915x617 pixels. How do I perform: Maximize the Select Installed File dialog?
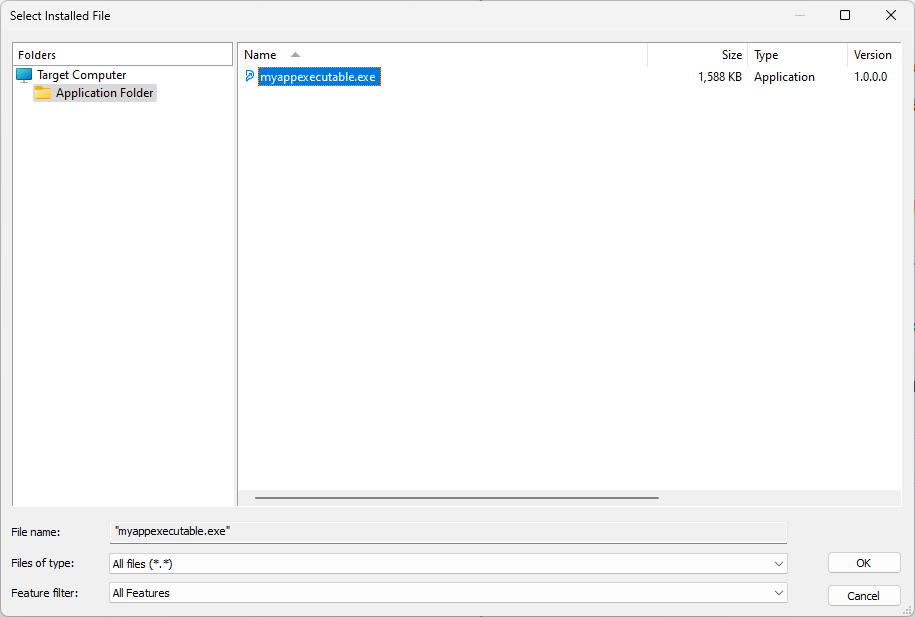845,15
